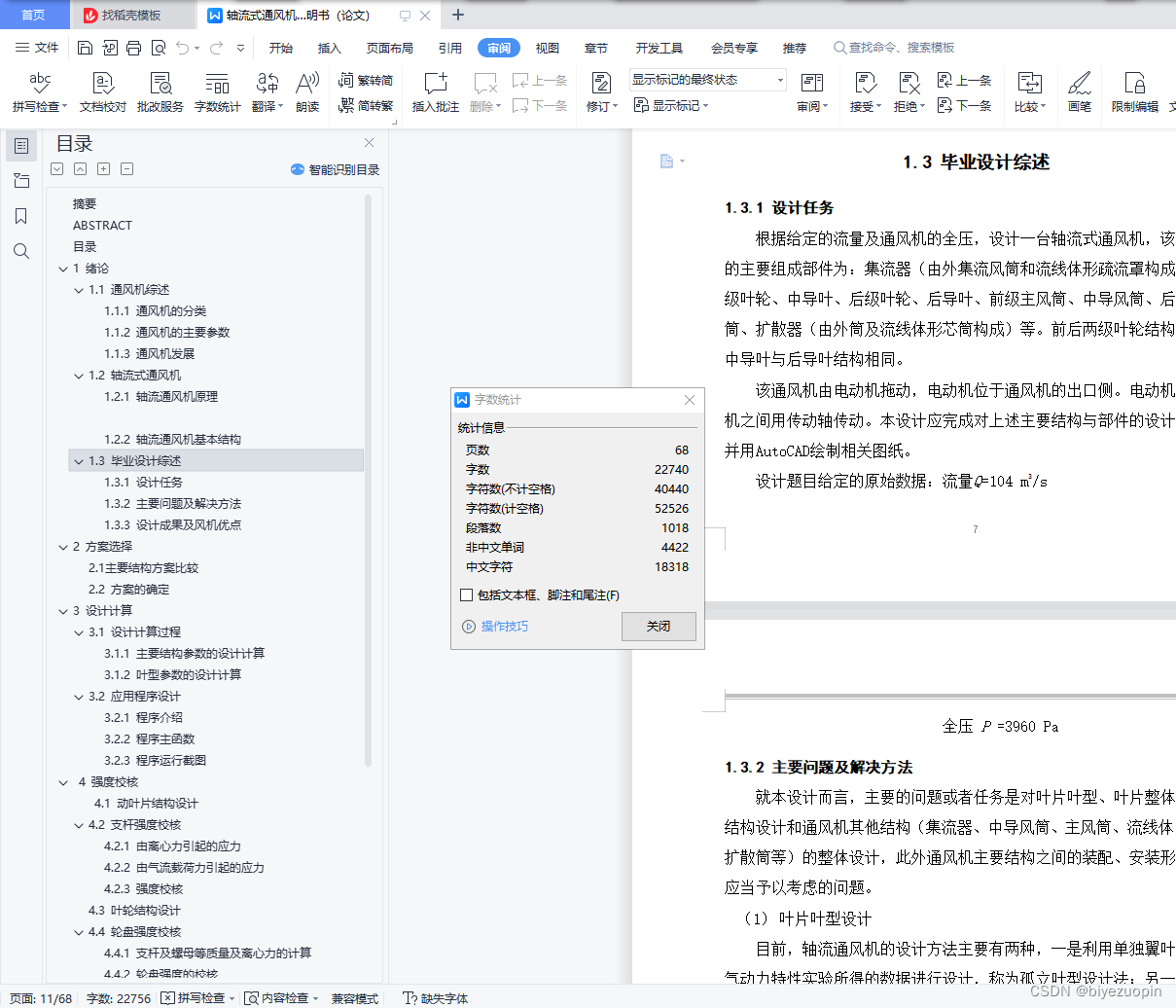Switch to the 页面布局 ribbon tab
This screenshot has width=1176, height=1008.
(390, 48)
